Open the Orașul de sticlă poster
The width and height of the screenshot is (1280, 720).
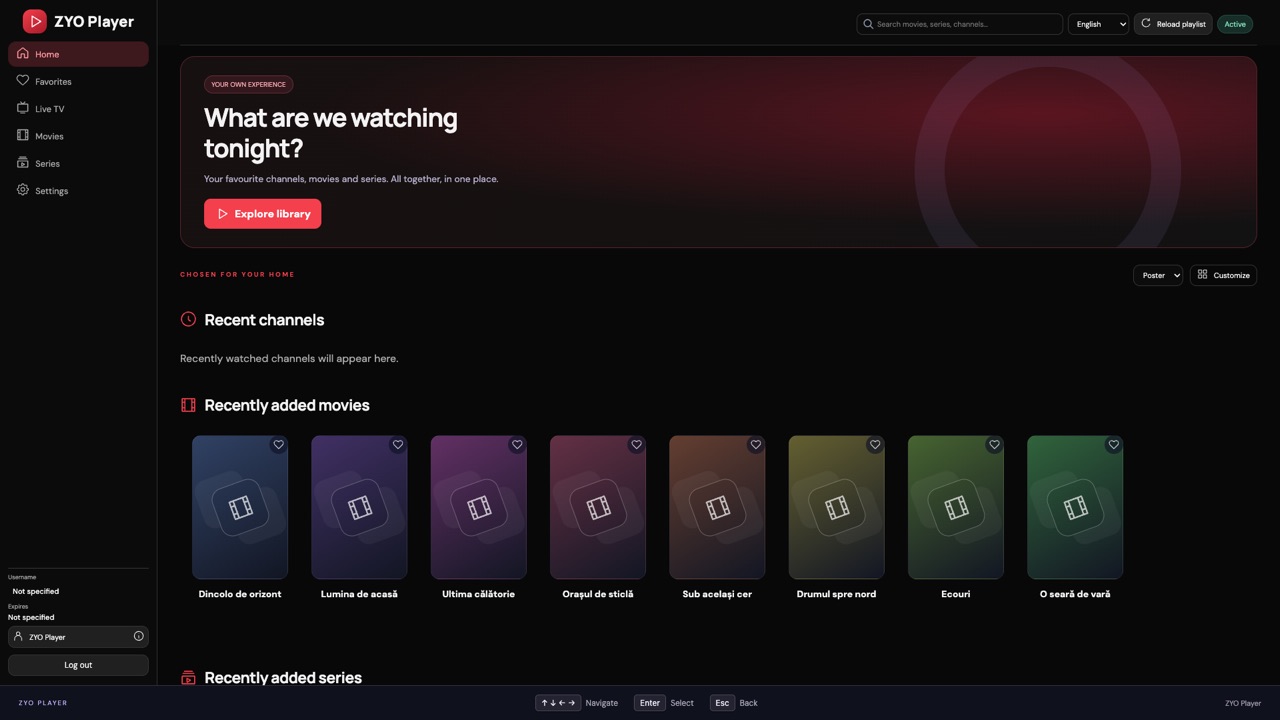[598, 507]
